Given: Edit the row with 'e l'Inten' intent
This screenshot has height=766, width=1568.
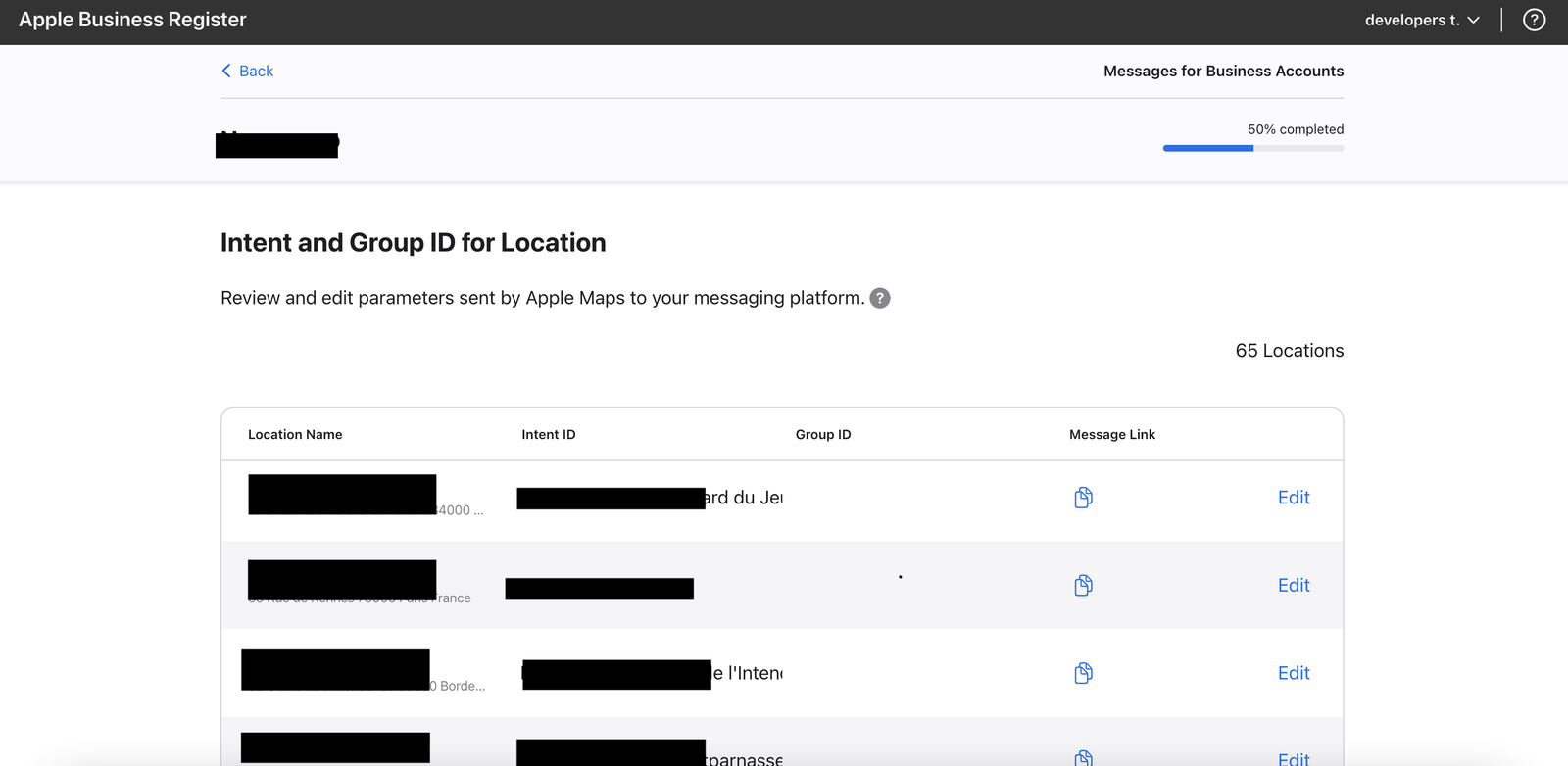Looking at the screenshot, I should pyautogui.click(x=1293, y=673).
